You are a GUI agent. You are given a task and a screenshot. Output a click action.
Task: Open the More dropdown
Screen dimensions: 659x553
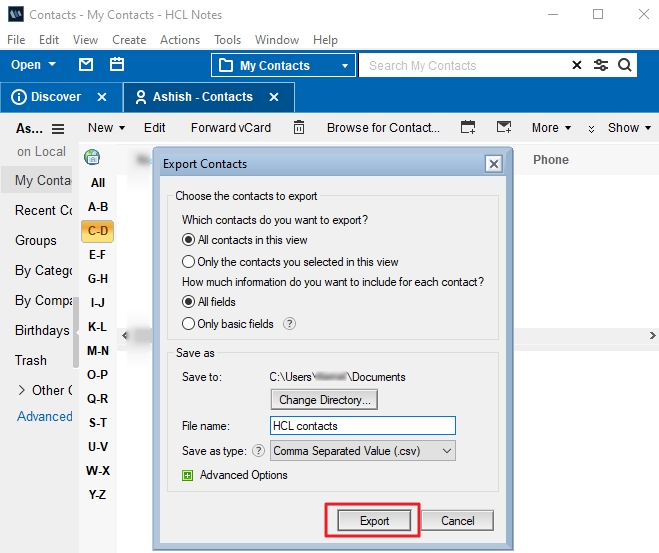[x=551, y=128]
